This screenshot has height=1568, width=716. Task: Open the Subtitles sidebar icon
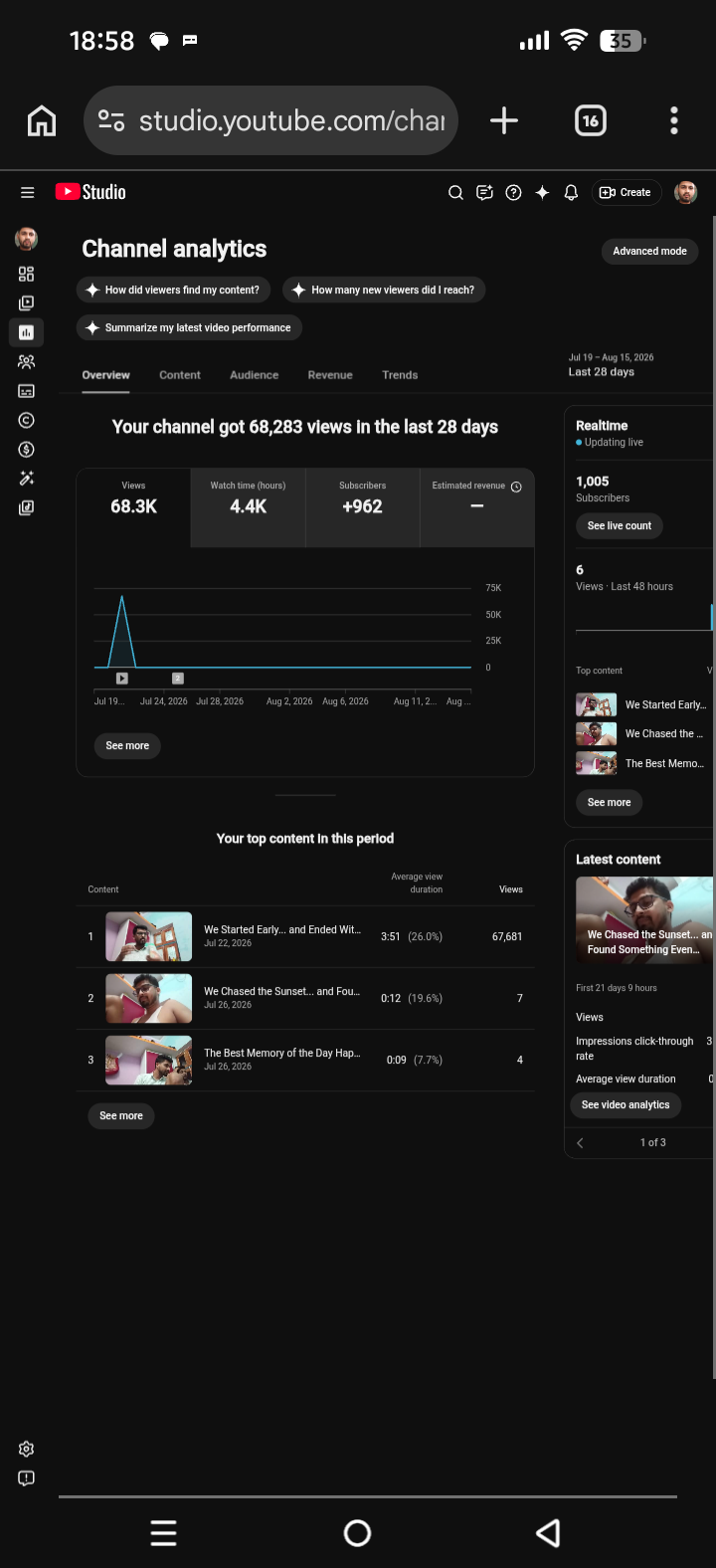coord(26,391)
